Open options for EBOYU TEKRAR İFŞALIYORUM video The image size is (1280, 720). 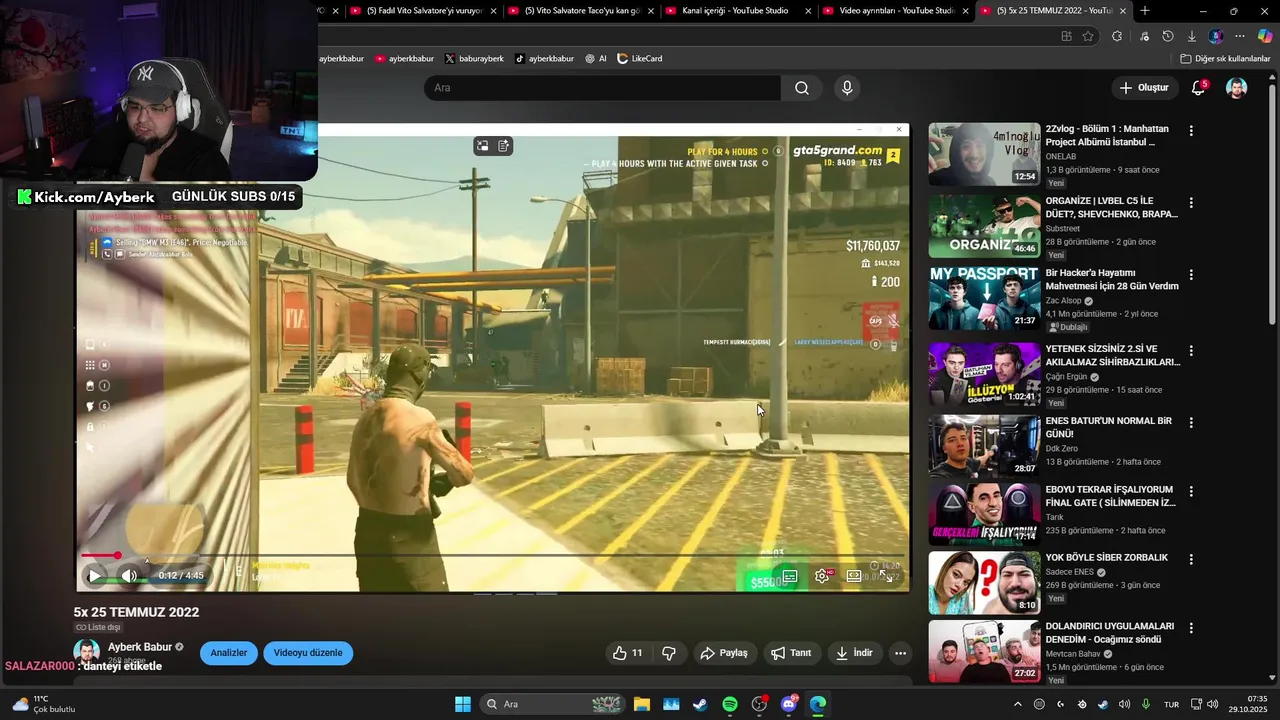click(x=1191, y=492)
